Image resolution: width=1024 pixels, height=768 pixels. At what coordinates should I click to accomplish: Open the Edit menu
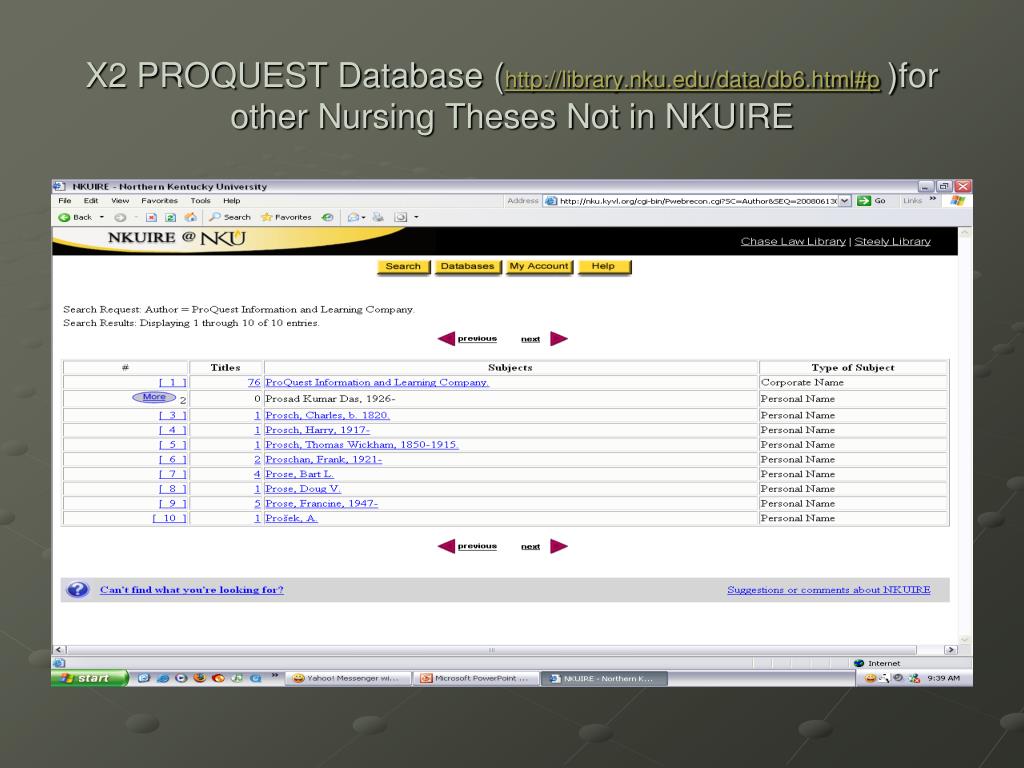[91, 200]
